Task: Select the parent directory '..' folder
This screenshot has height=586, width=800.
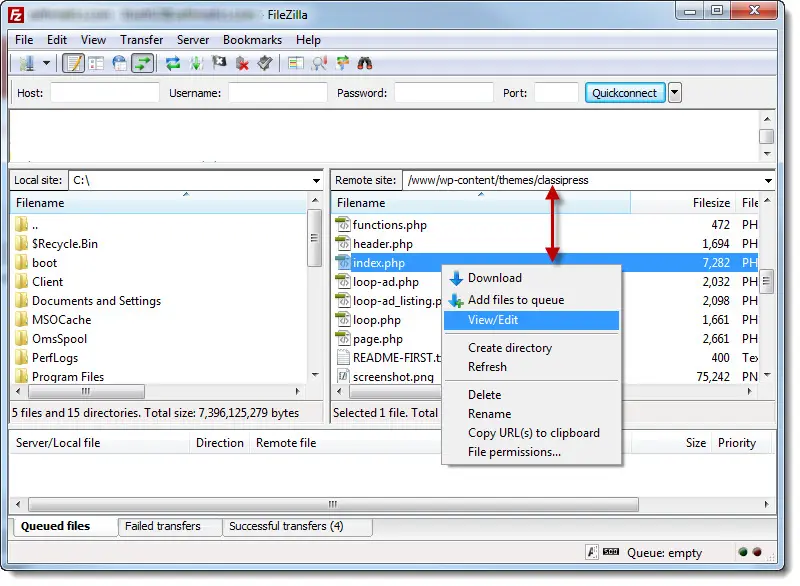Action: 35,225
